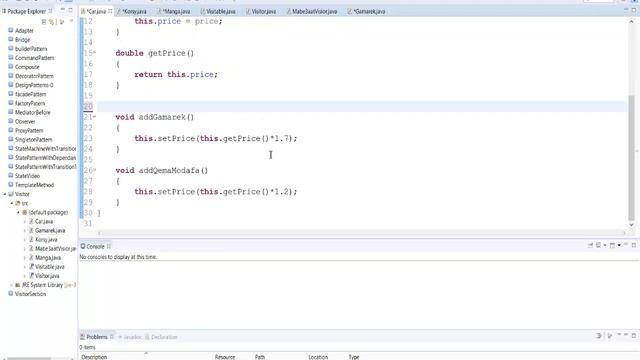Screen dimensions: 640x360
Task: Collapse addQemaModafa method fold on line 26
Action: click(95, 170)
